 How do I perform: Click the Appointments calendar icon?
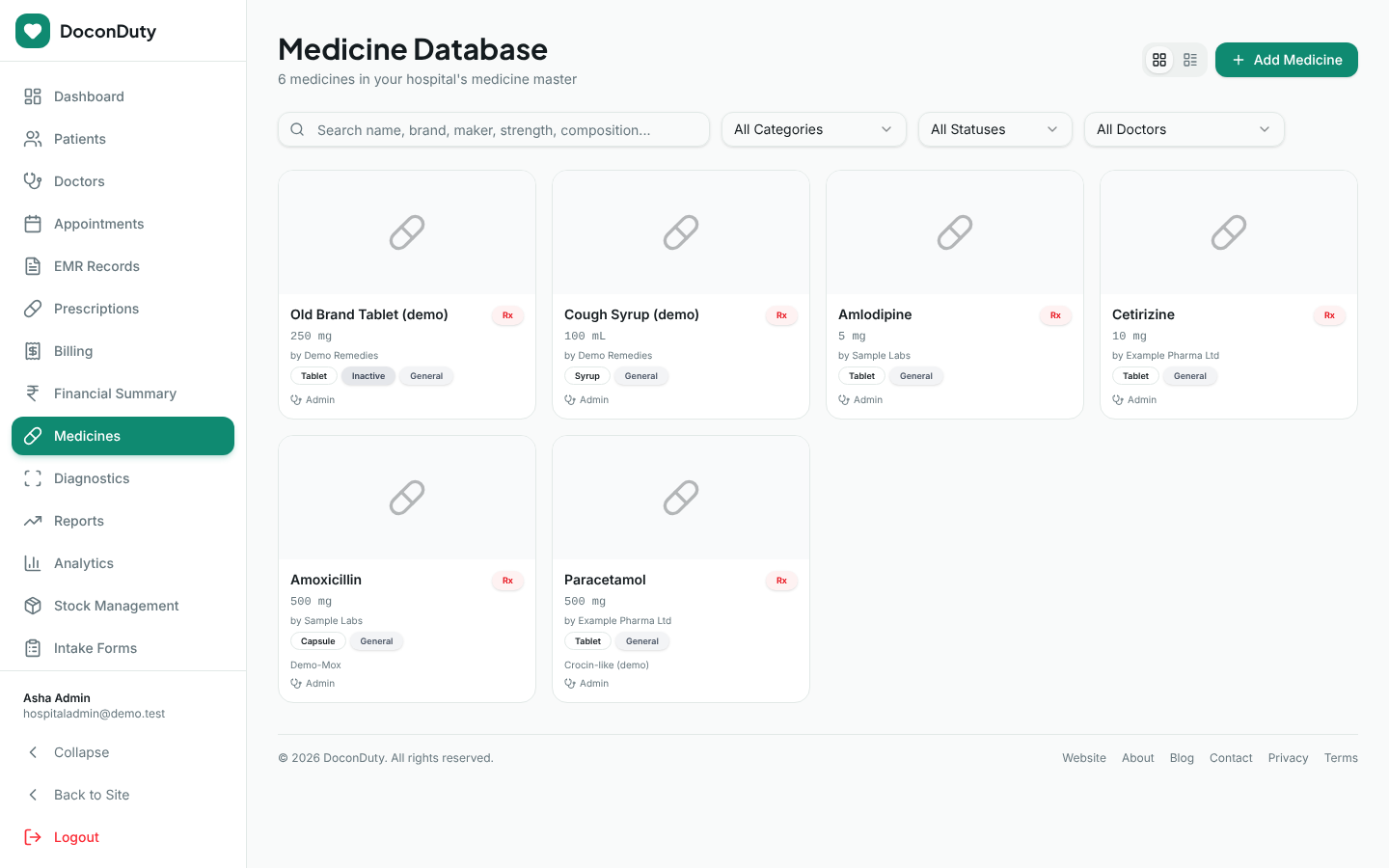tap(33, 224)
